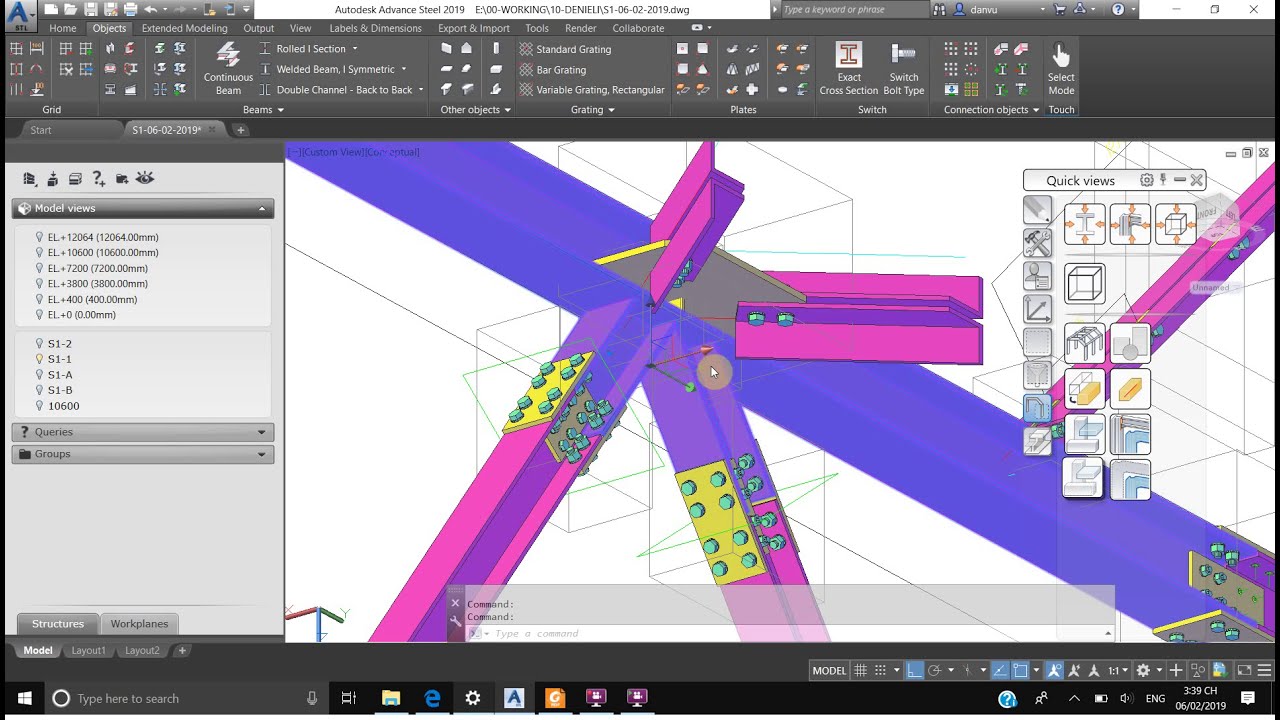This screenshot has height=720, width=1280.
Task: Toggle grid display in status bar
Action: point(861,671)
